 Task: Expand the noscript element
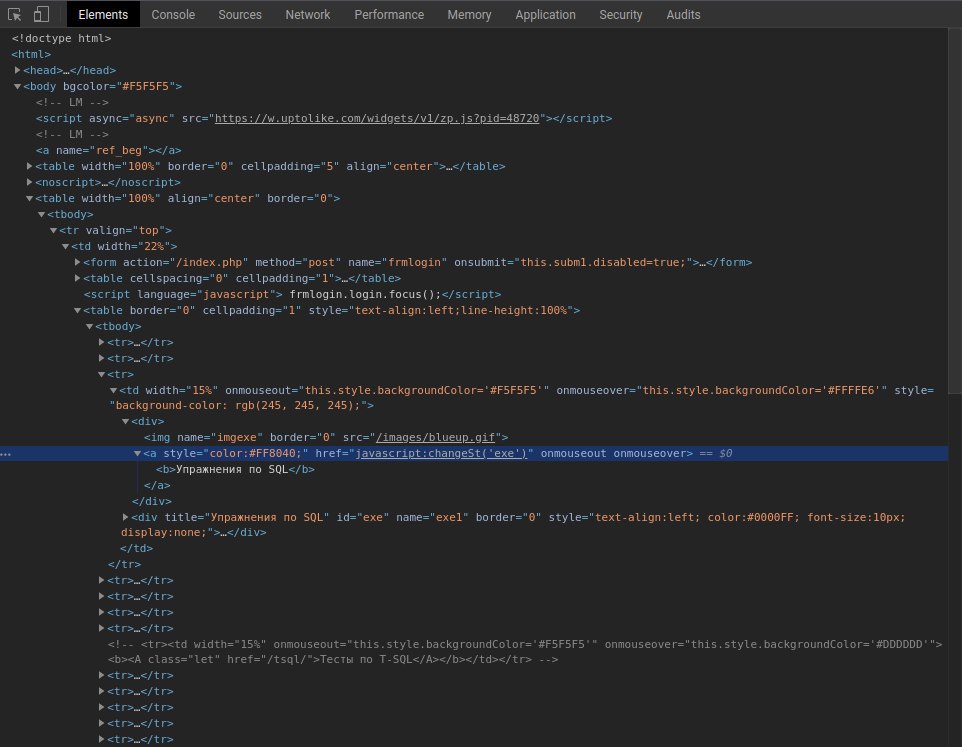[29, 182]
